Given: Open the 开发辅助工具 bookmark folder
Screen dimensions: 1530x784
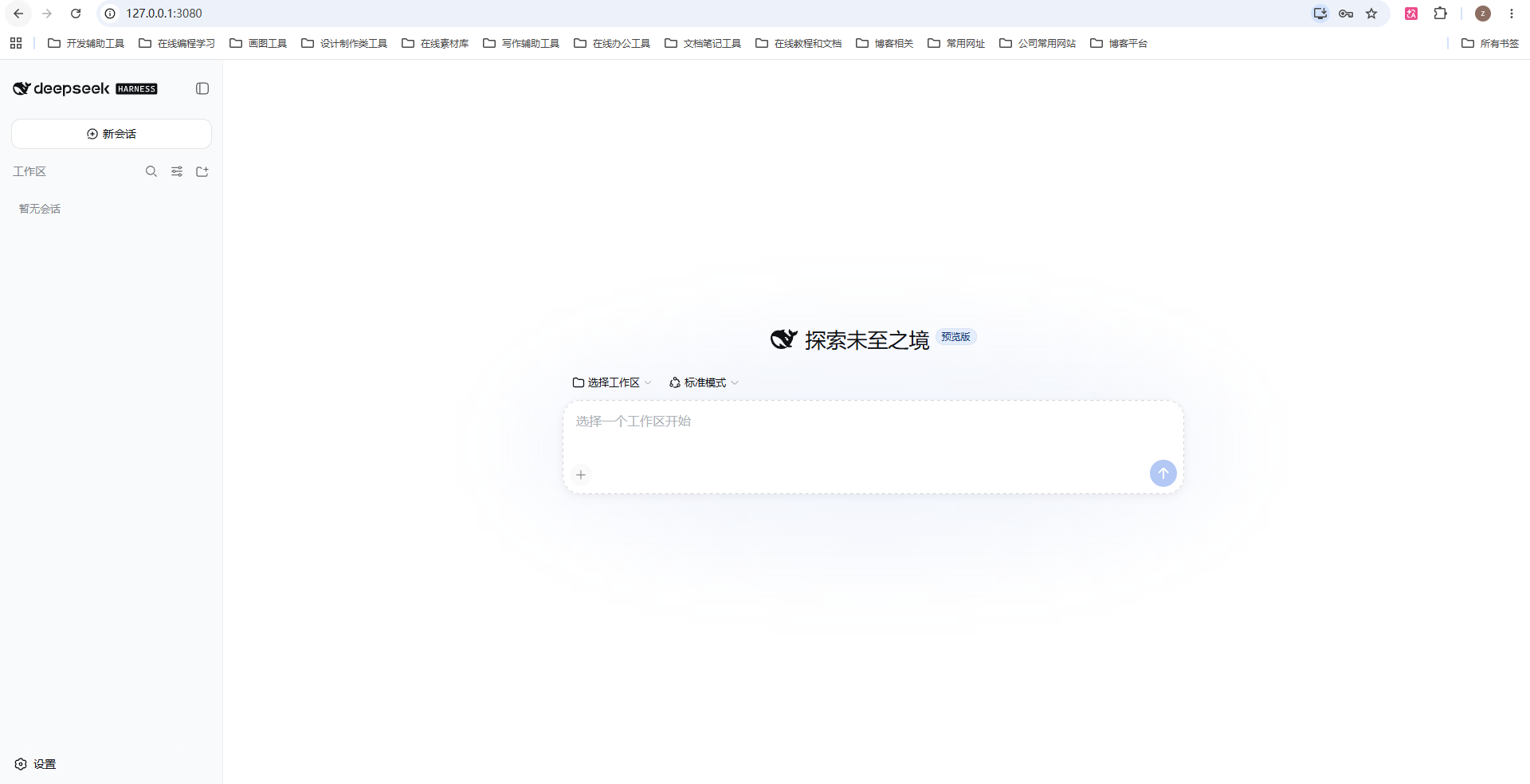Looking at the screenshot, I should [86, 43].
